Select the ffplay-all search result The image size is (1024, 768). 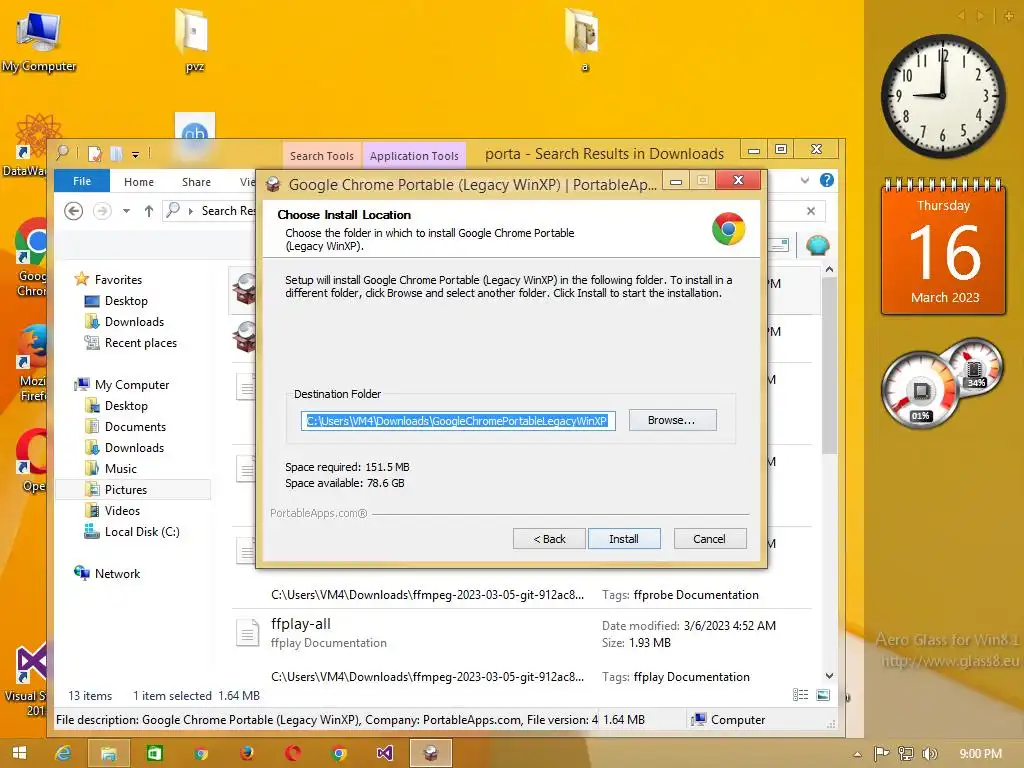[x=522, y=650]
